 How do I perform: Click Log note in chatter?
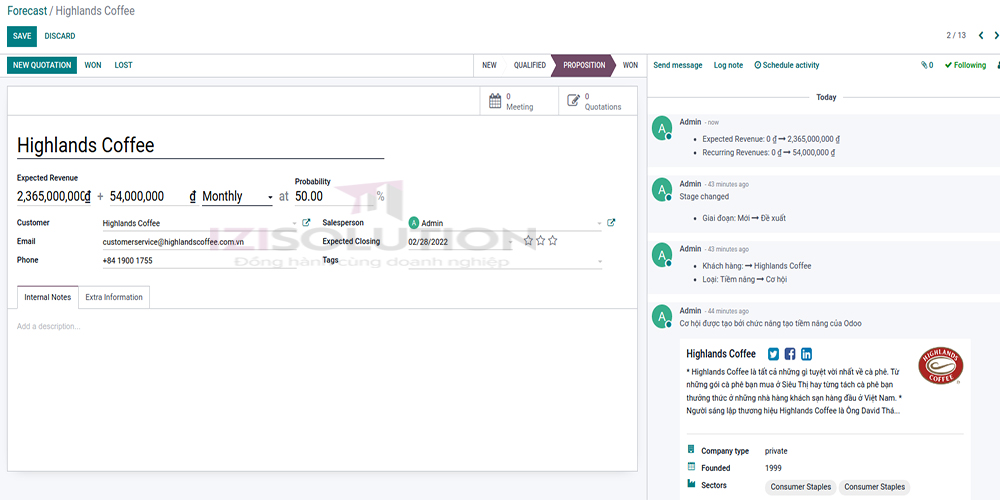728,65
